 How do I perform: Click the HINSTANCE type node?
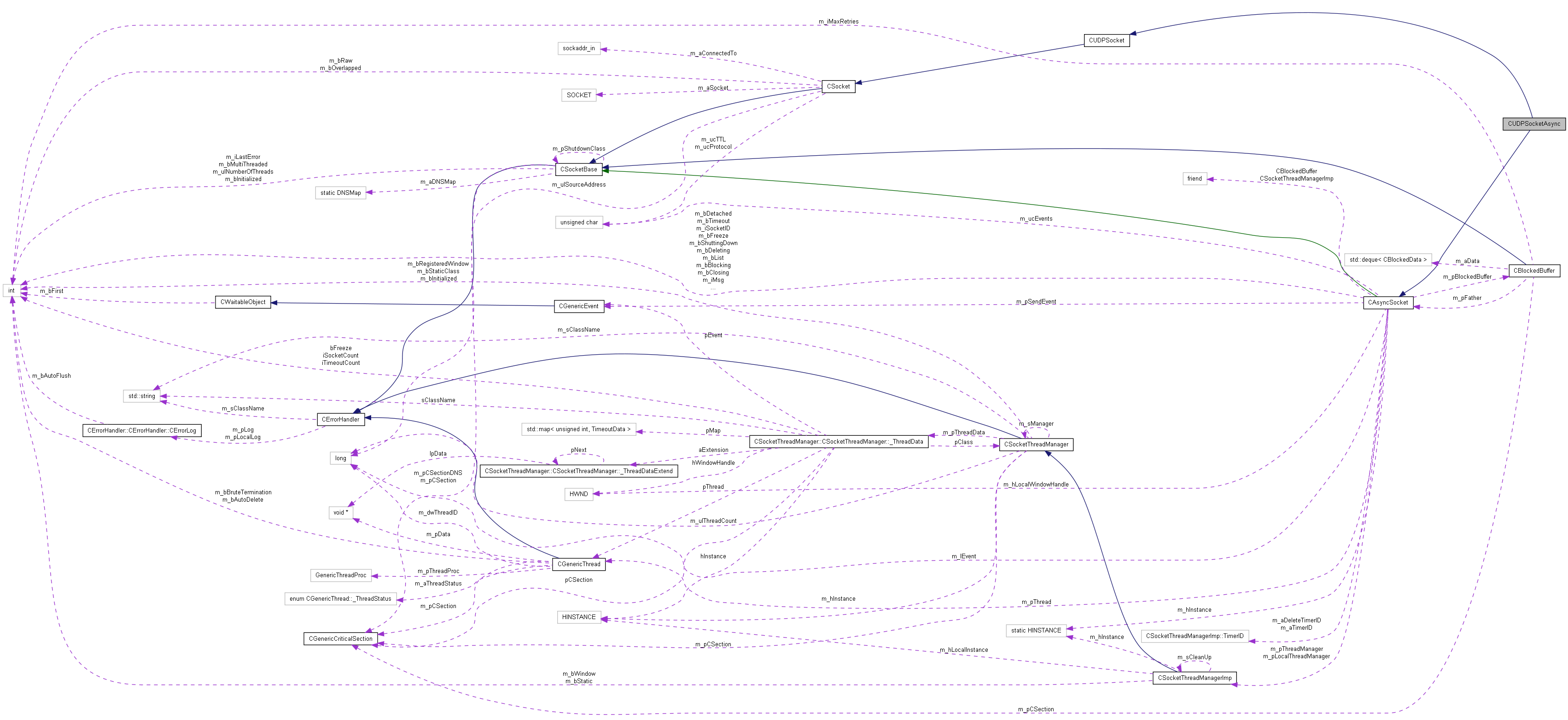(578, 617)
